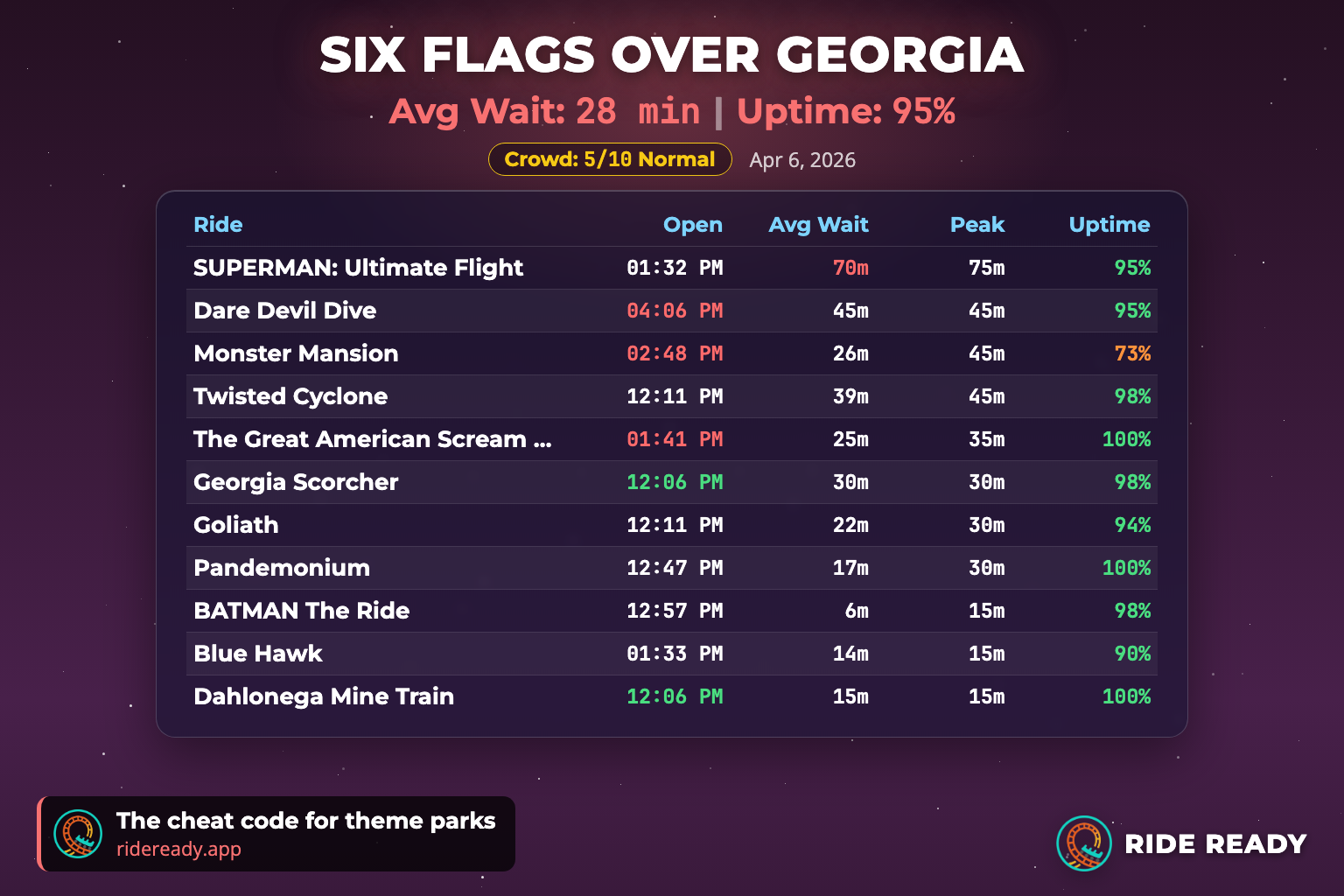Click the "Uptime" column header
Image resolution: width=1344 pixels, height=896 pixels.
point(1109,225)
